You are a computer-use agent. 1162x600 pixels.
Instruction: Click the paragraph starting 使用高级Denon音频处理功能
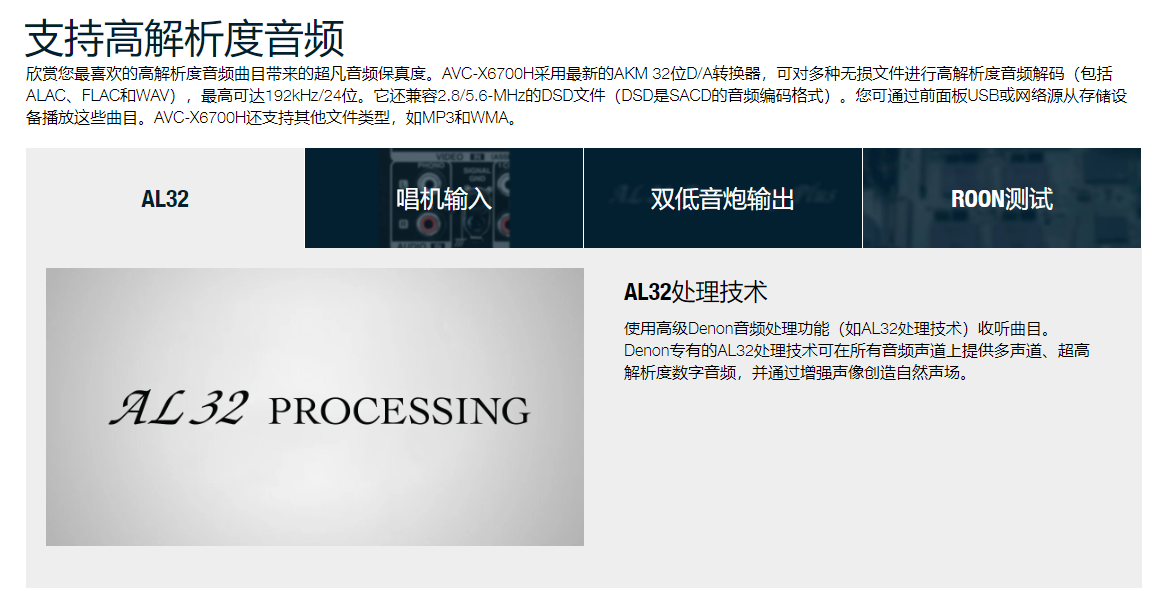click(x=857, y=350)
